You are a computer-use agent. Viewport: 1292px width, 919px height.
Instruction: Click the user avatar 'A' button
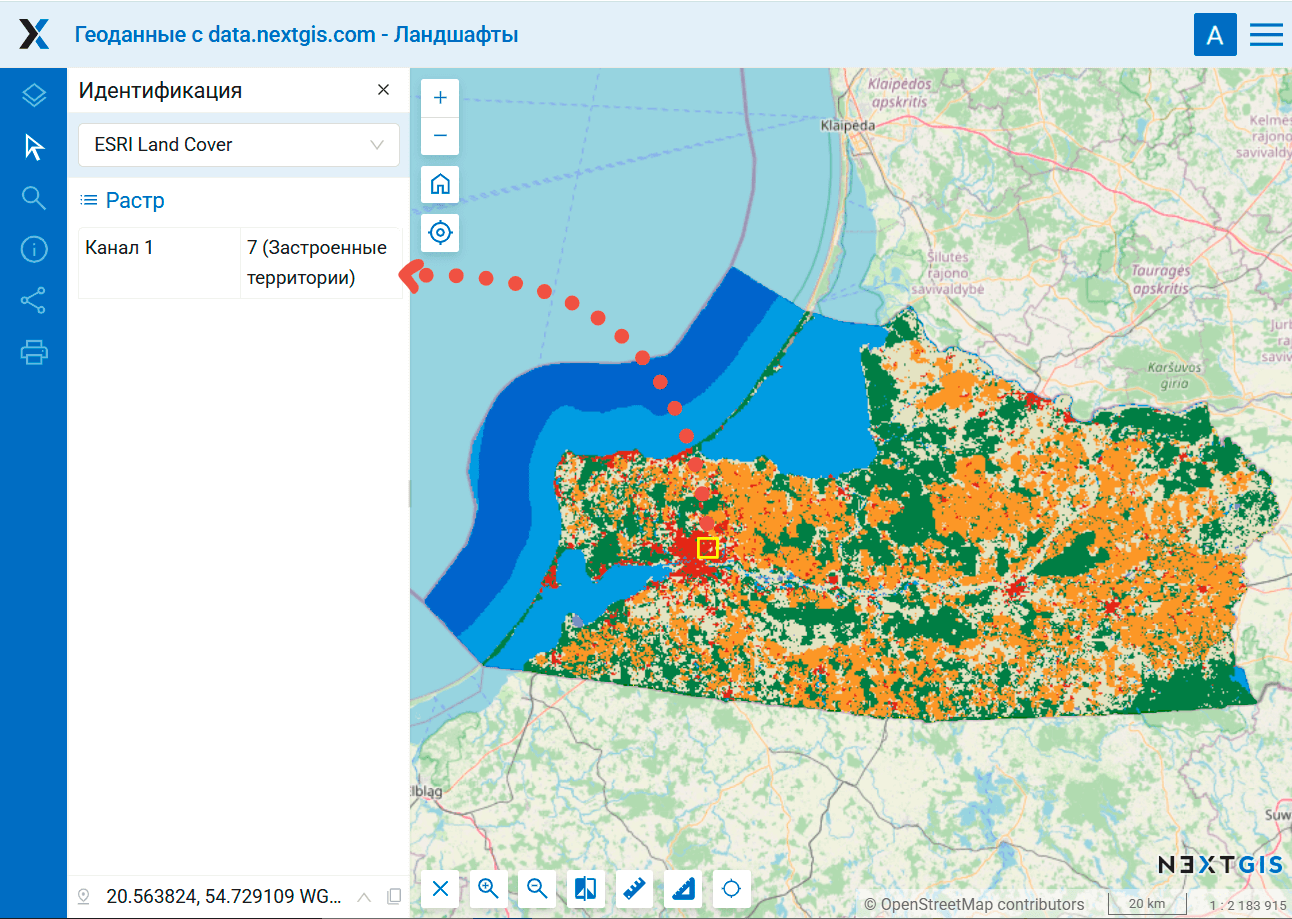click(1215, 35)
